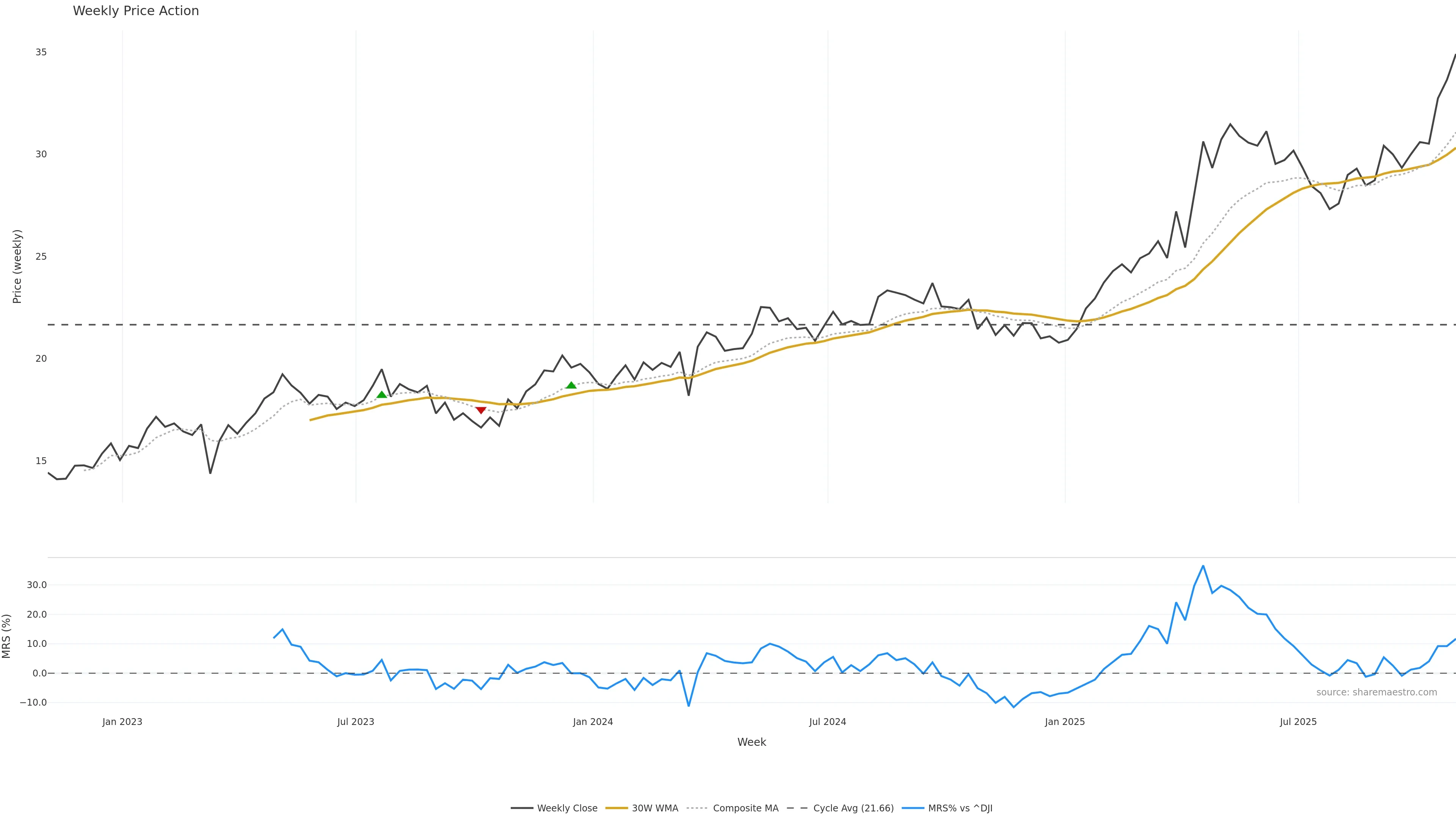The width and height of the screenshot is (1456, 819).
Task: Click the blue MRS% vs ^DJI legend swatch
Action: point(913,808)
